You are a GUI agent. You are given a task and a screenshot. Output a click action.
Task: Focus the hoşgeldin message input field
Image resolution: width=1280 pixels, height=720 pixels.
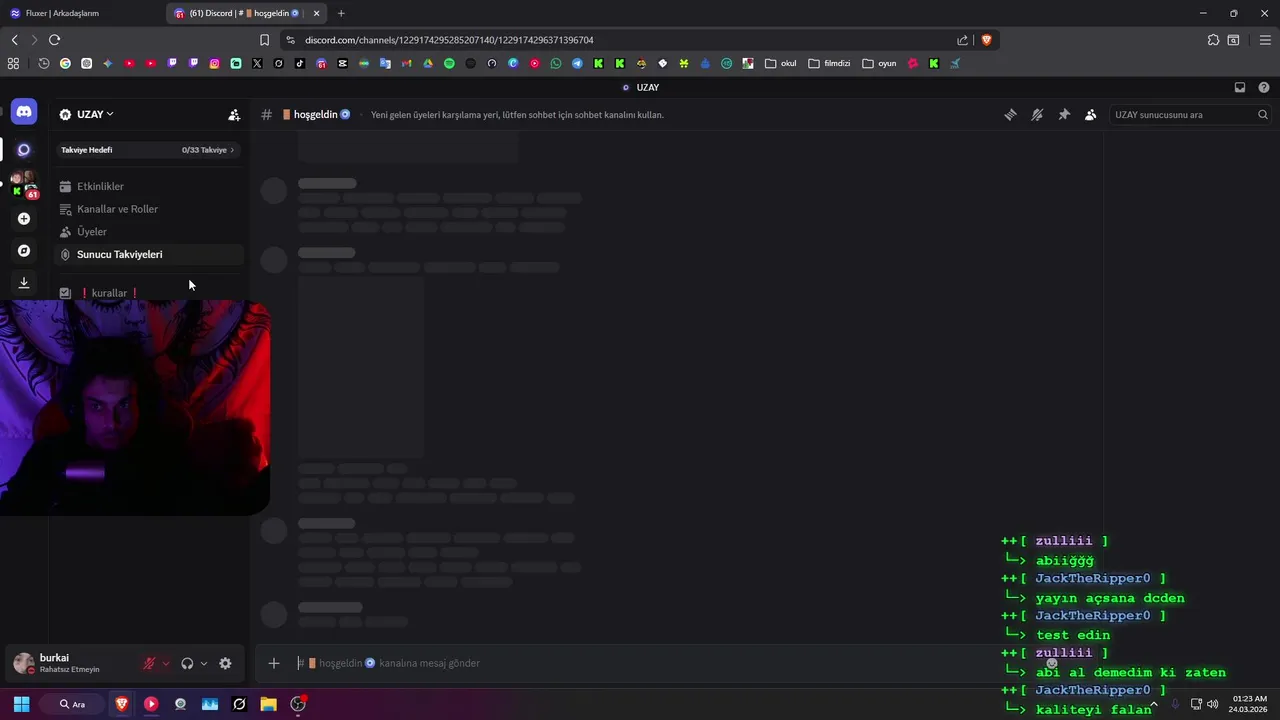point(640,663)
